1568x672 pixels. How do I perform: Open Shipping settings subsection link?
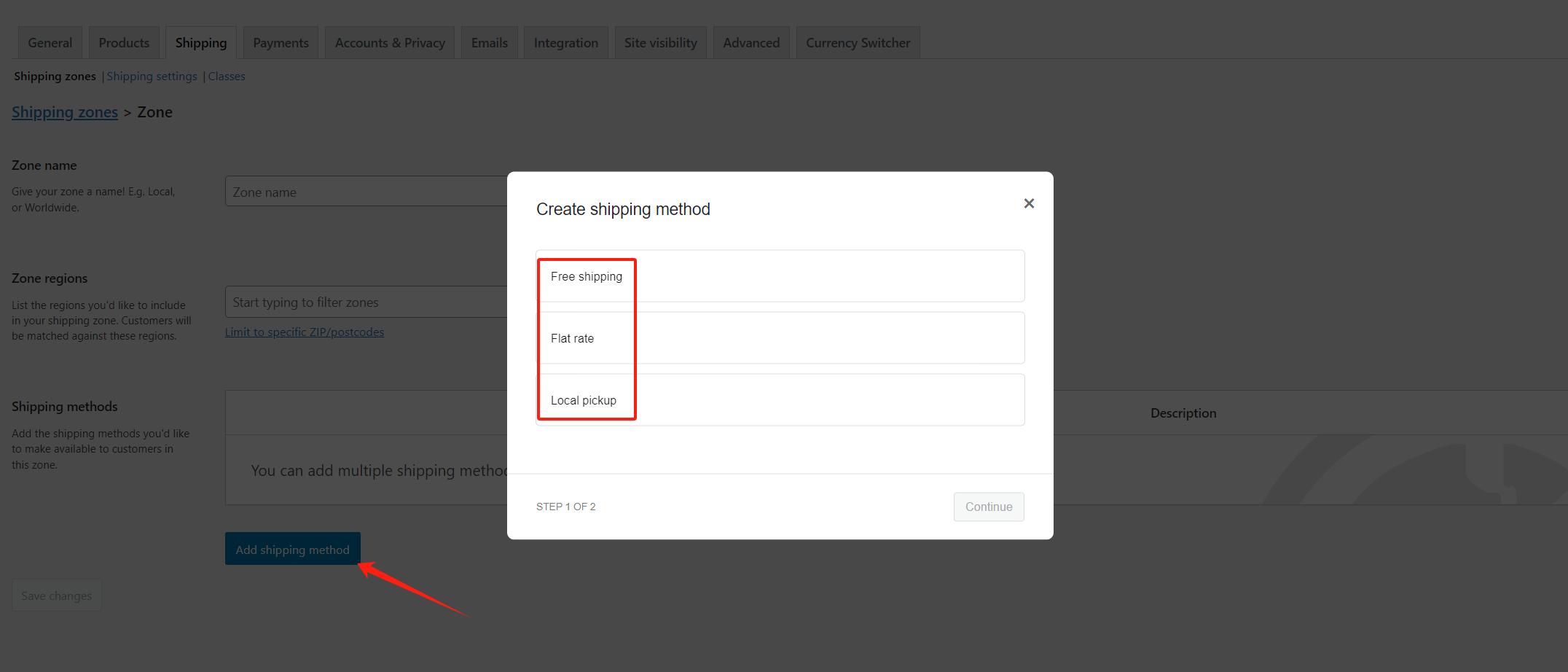pos(152,77)
